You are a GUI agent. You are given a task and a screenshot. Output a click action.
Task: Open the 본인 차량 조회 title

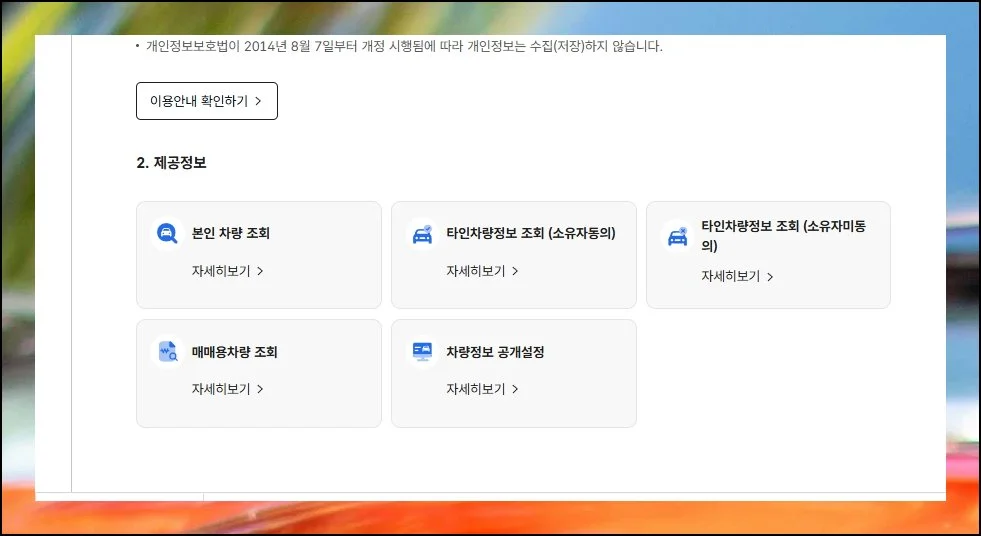point(230,234)
